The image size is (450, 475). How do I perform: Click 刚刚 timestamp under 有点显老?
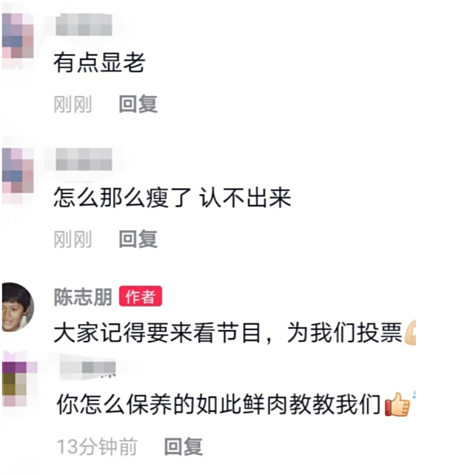coord(73,104)
